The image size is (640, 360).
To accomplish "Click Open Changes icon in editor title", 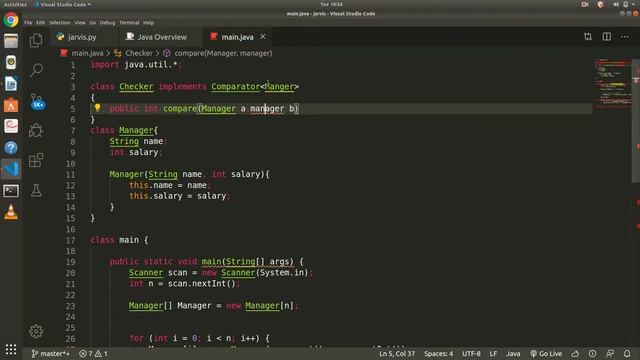I will [x=588, y=37].
